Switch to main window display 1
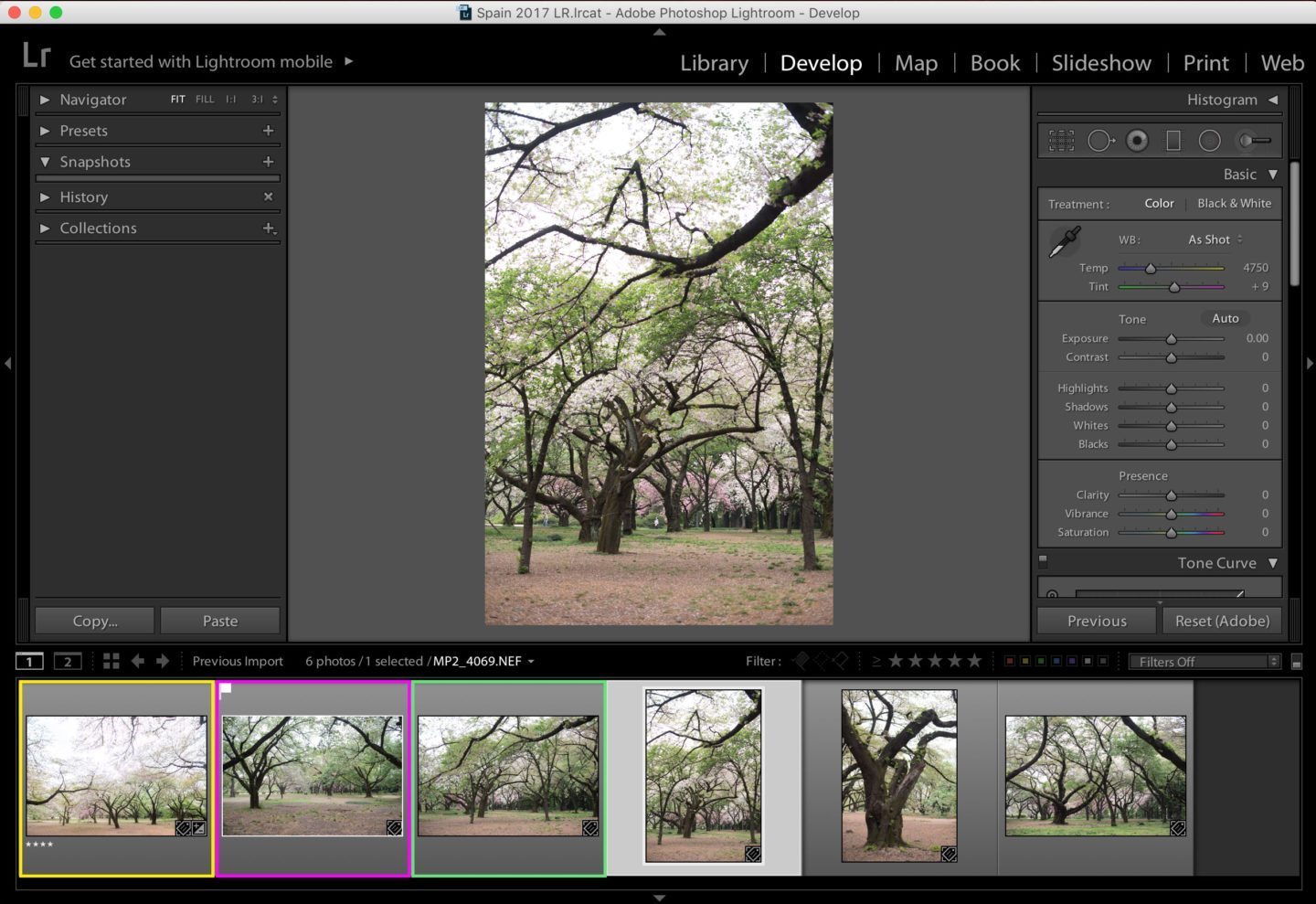1316x904 pixels. (x=29, y=661)
